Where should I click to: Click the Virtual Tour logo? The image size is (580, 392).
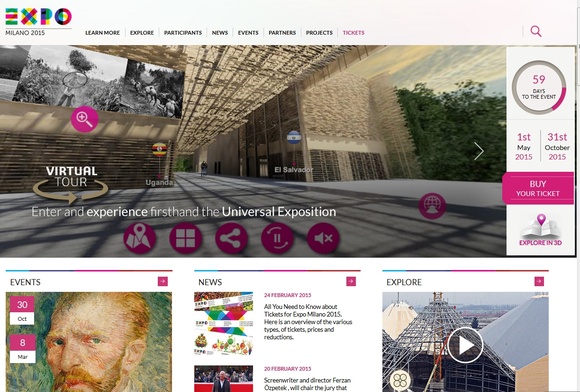coord(71,184)
